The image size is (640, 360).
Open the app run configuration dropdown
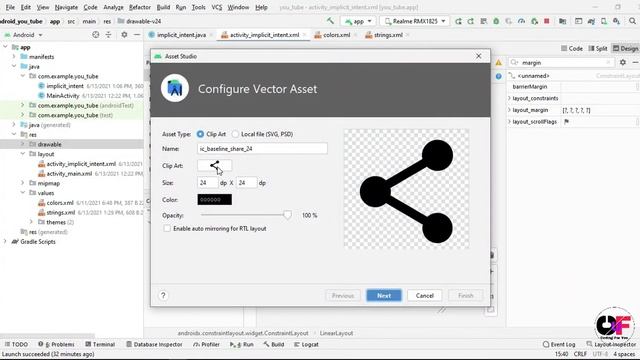coord(358,21)
